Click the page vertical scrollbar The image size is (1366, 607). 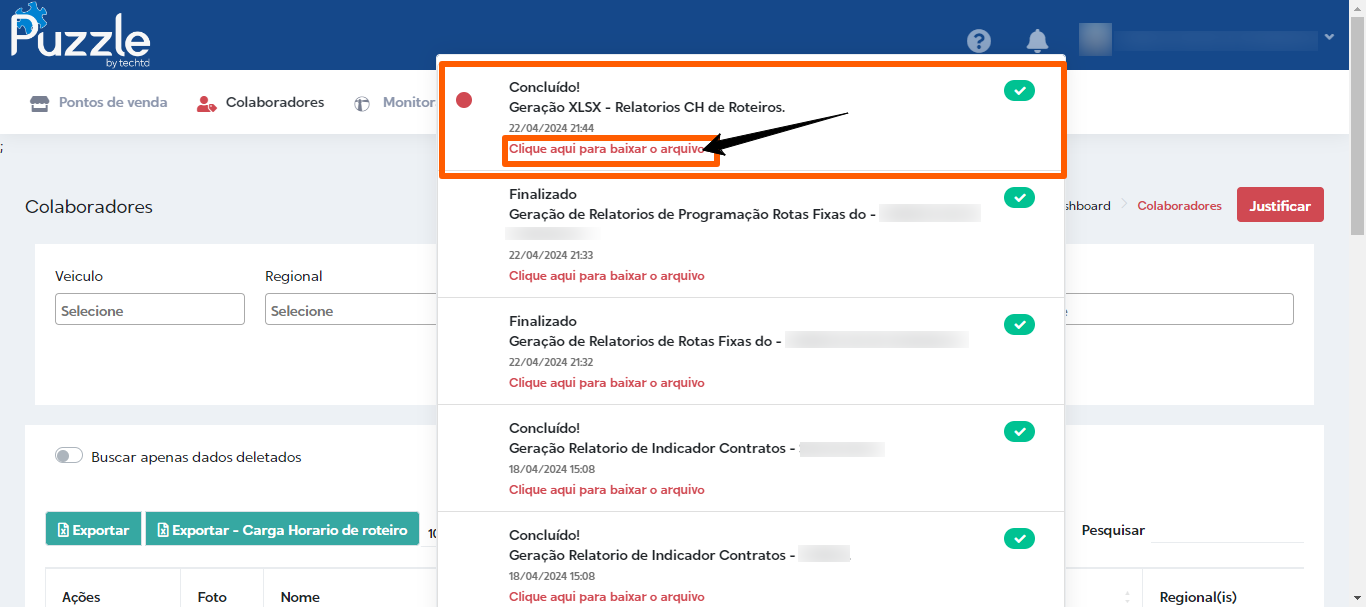click(x=1357, y=300)
